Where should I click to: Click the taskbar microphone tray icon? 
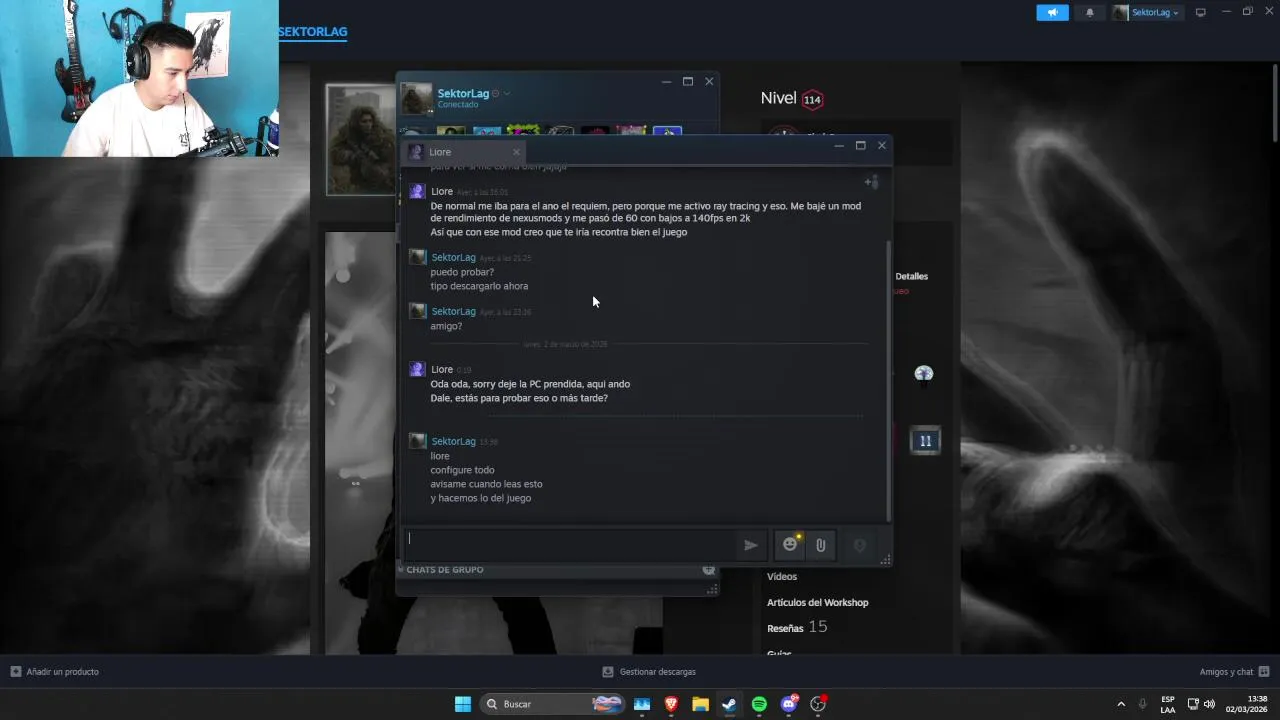tap(1143, 704)
